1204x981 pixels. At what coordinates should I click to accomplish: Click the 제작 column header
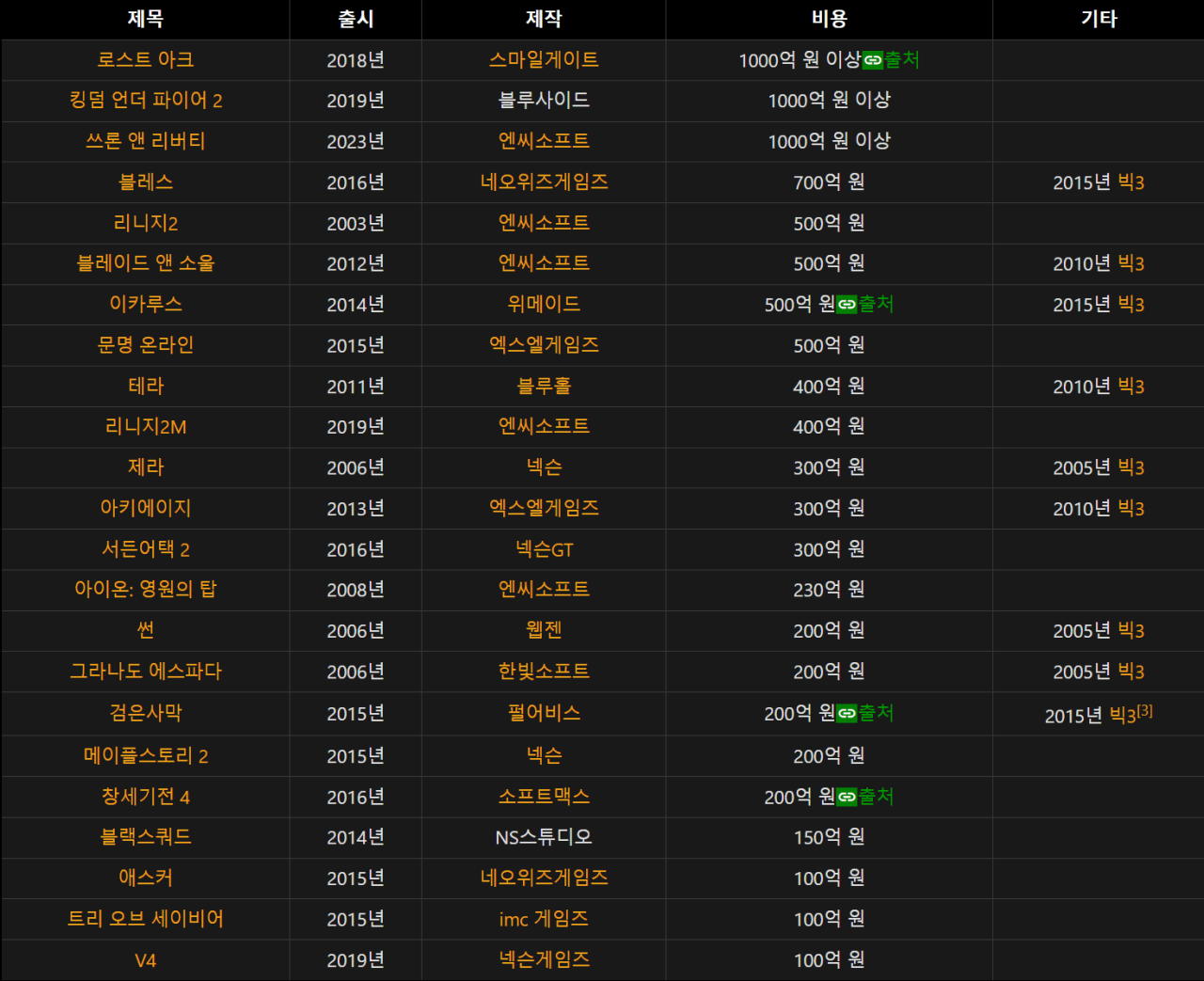pos(544,19)
